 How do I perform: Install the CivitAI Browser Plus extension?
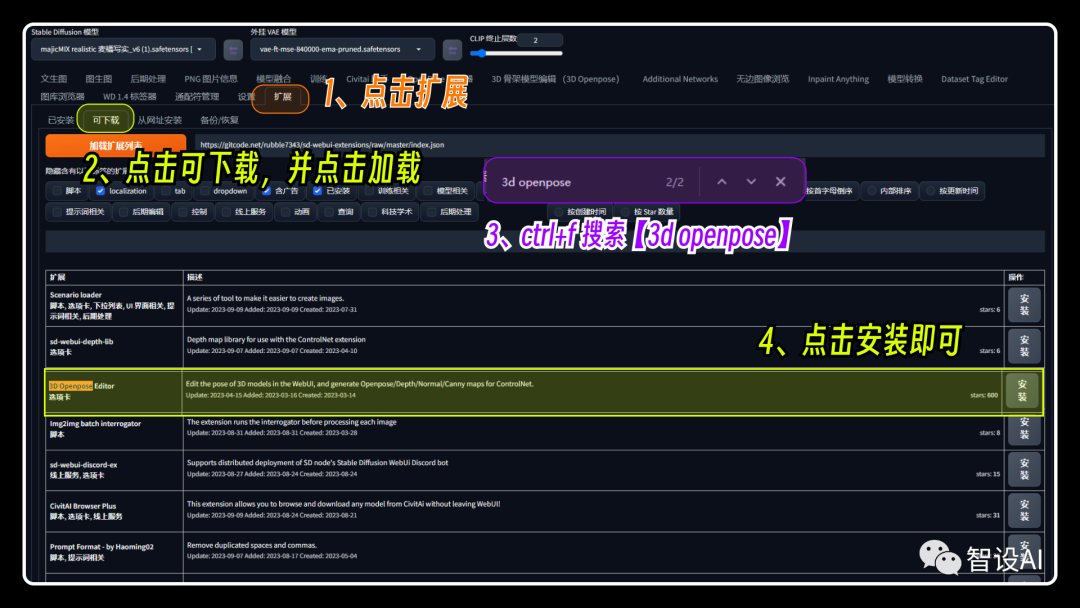click(1024, 510)
